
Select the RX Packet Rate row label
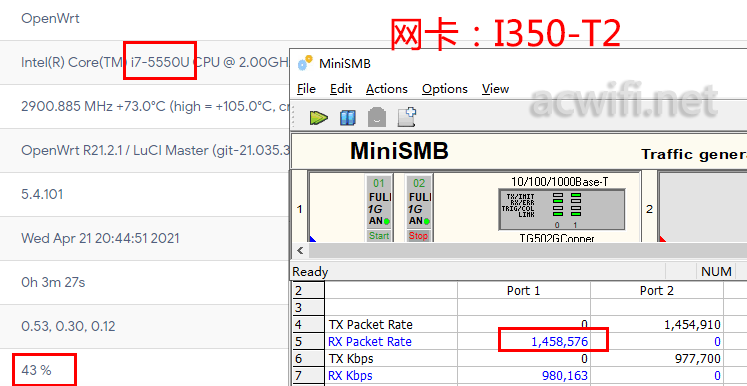click(370, 342)
